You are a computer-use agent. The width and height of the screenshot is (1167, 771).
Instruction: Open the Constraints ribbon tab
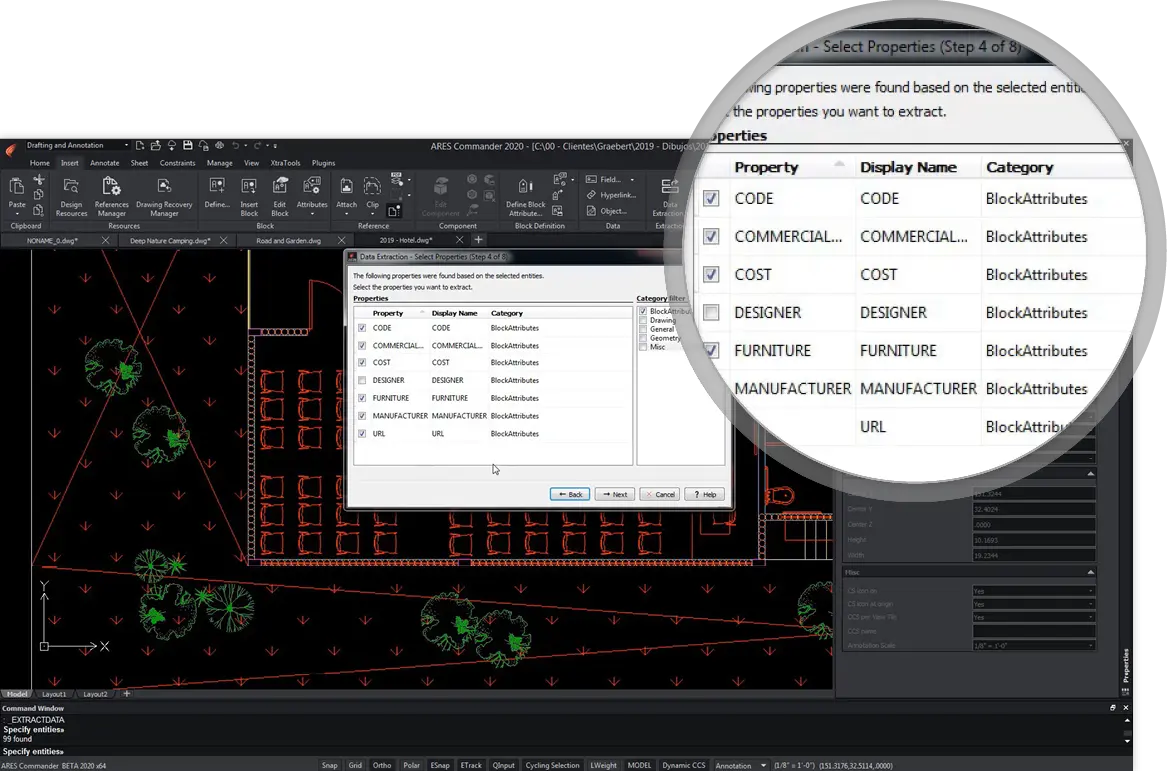[x=177, y=163]
